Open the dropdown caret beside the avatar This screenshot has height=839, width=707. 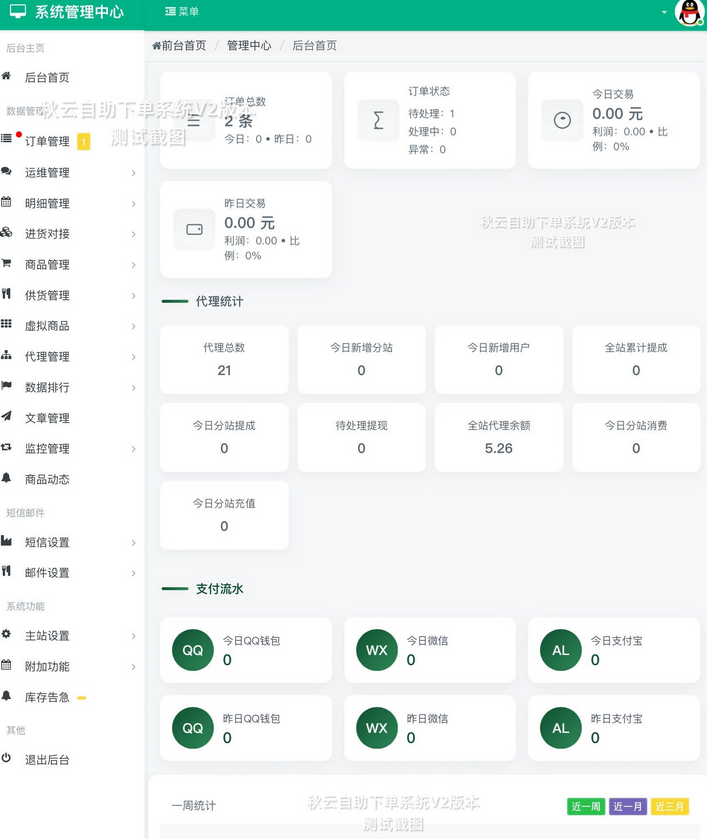(x=664, y=12)
